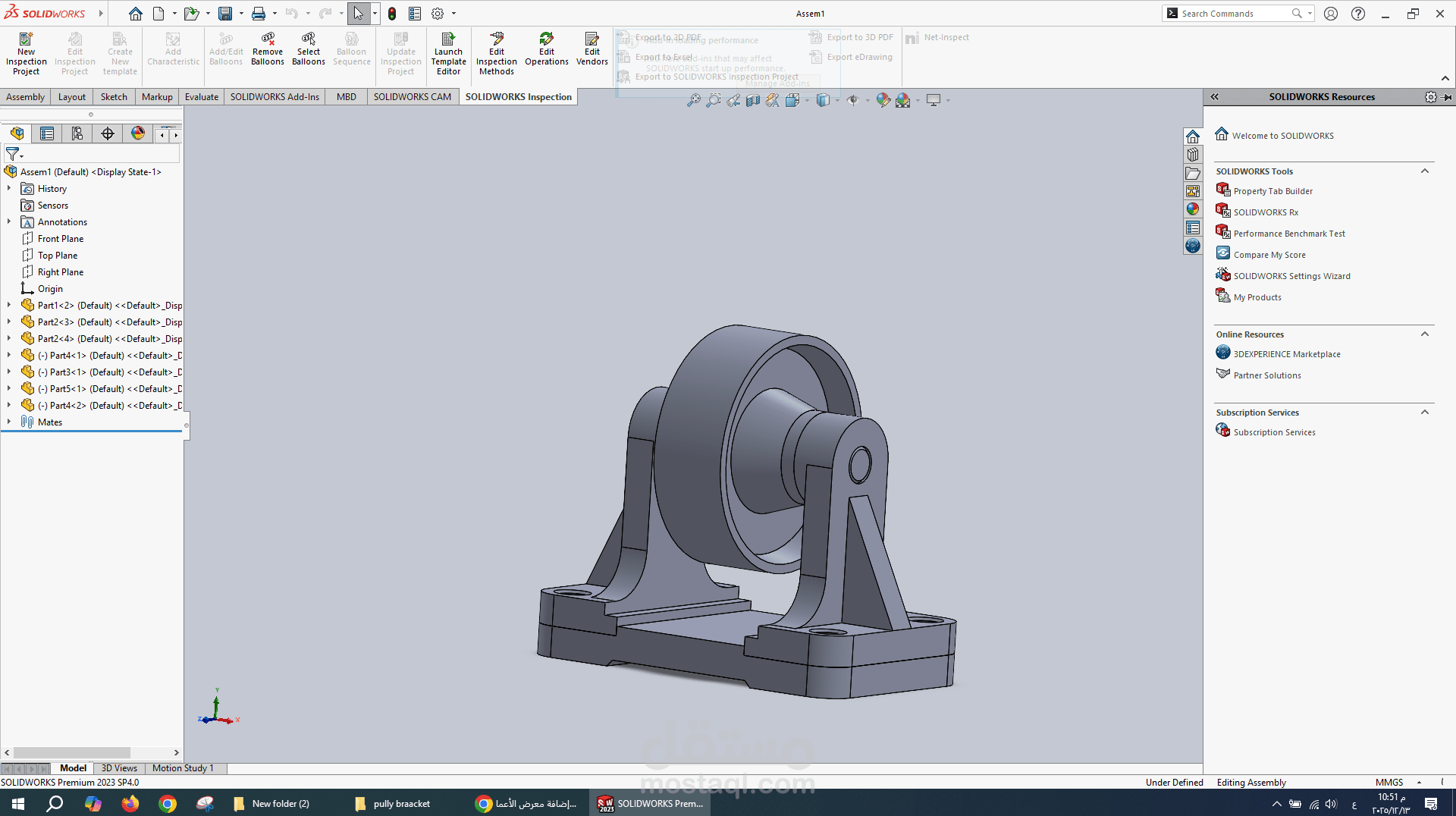This screenshot has height=816, width=1456.
Task: Click the Rebuild traffic light icon
Action: [392, 14]
